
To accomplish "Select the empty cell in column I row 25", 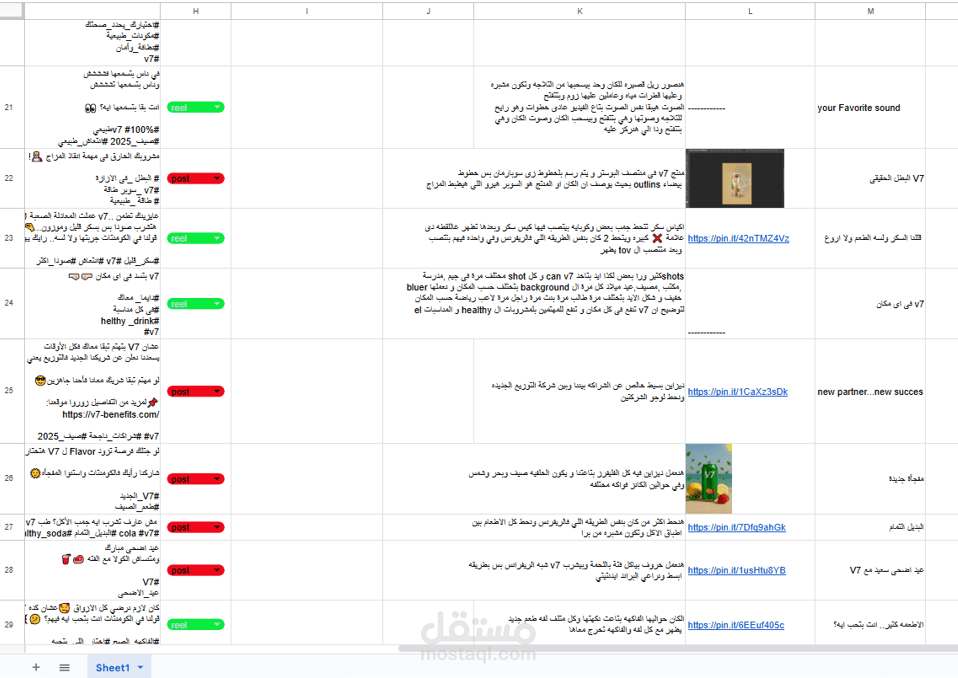I will point(307,391).
